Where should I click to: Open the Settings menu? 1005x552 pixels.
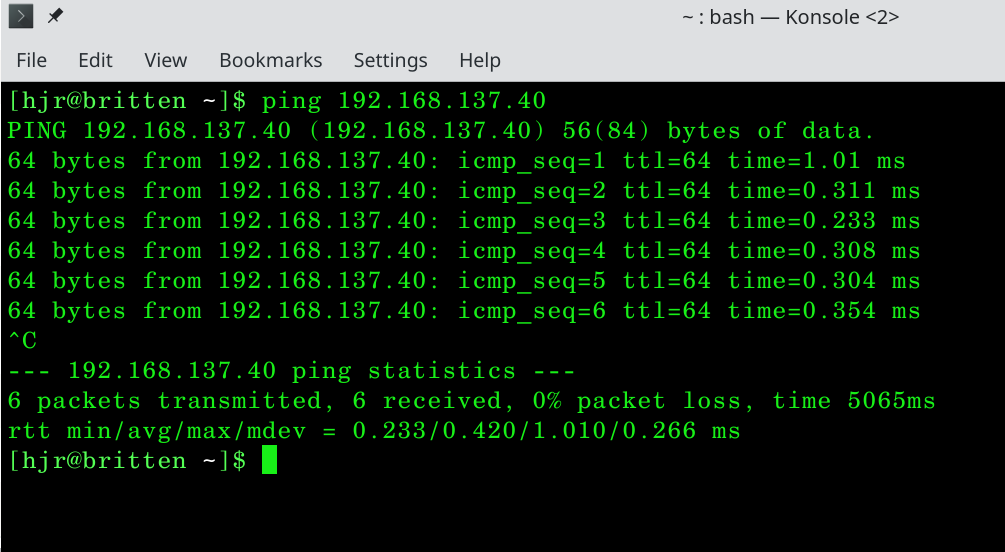(390, 60)
